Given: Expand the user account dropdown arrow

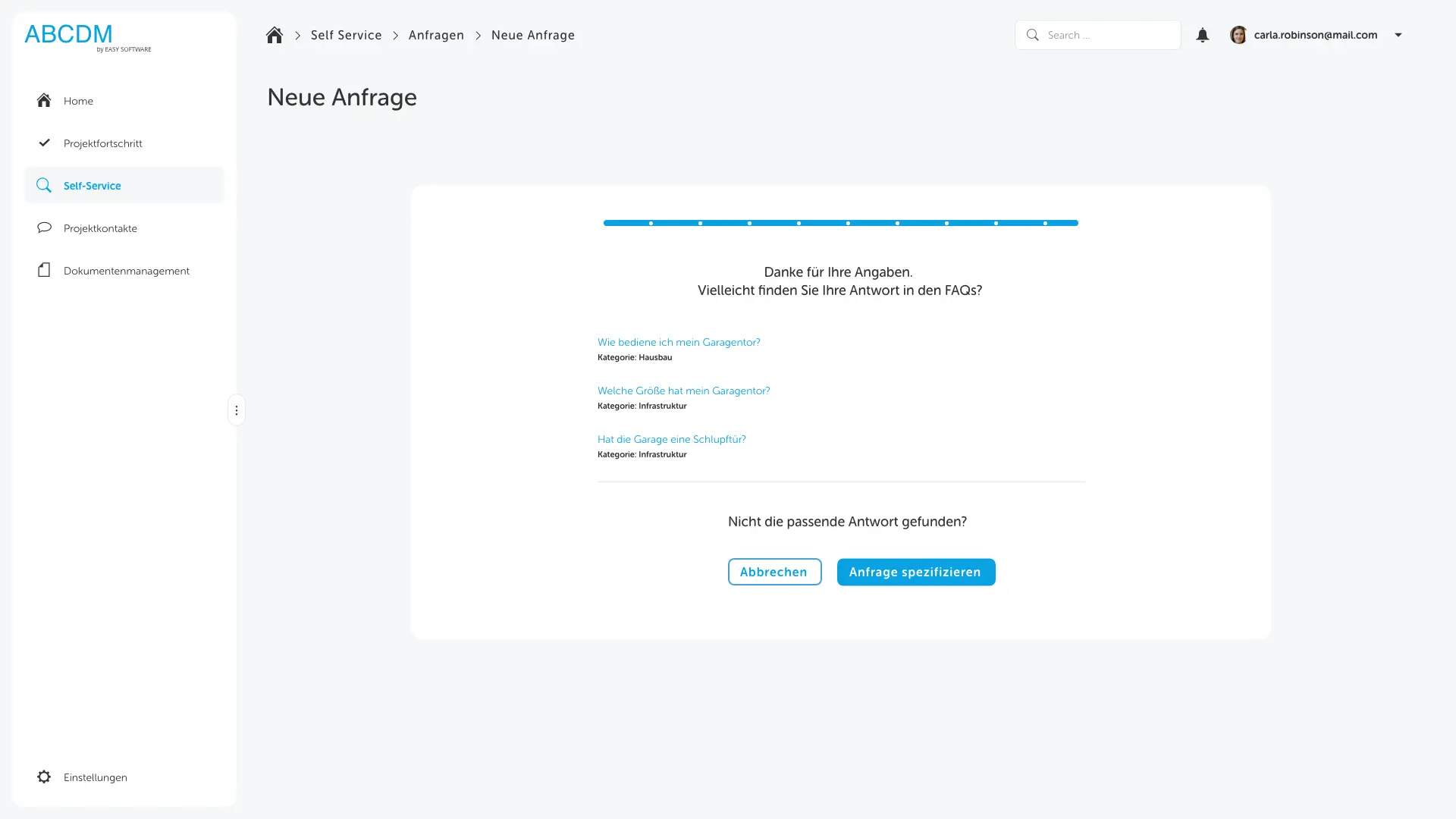Looking at the screenshot, I should [x=1398, y=35].
